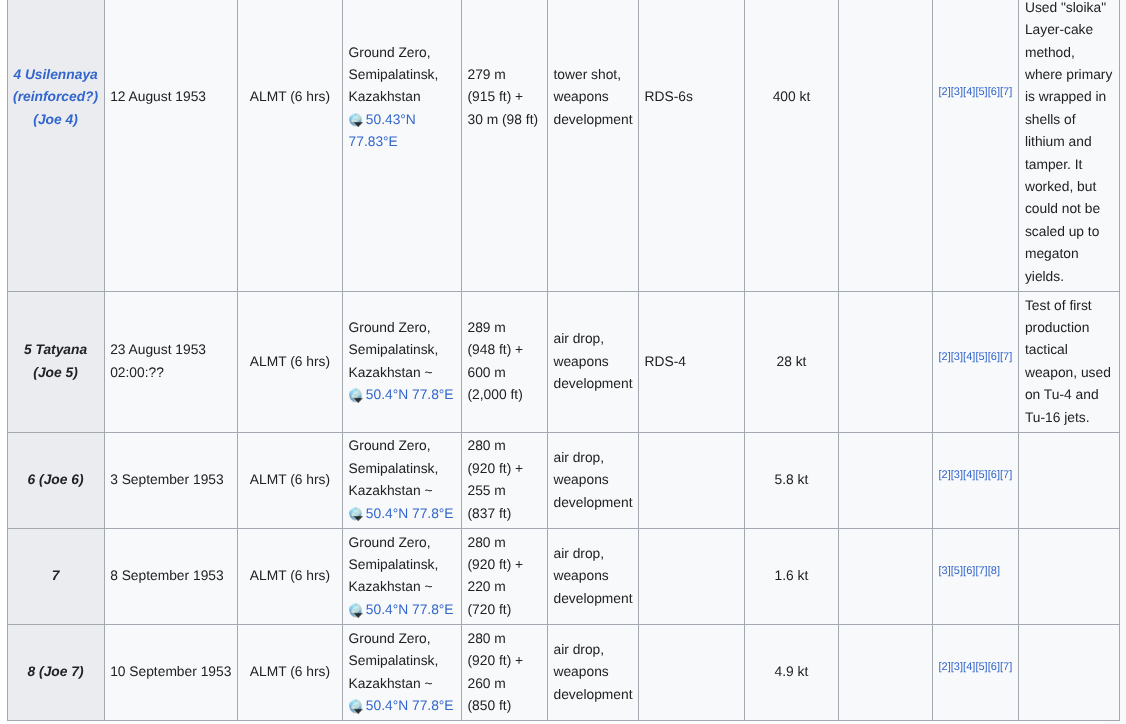
Task: Open coordinates link in 23 August 1953 row
Action: [409, 395]
